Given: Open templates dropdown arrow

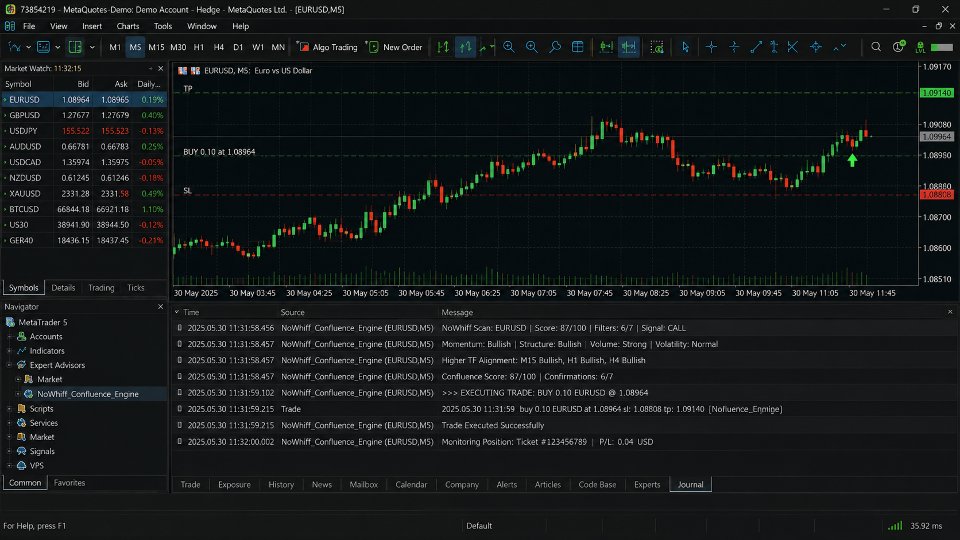Looking at the screenshot, I should click(92, 47).
